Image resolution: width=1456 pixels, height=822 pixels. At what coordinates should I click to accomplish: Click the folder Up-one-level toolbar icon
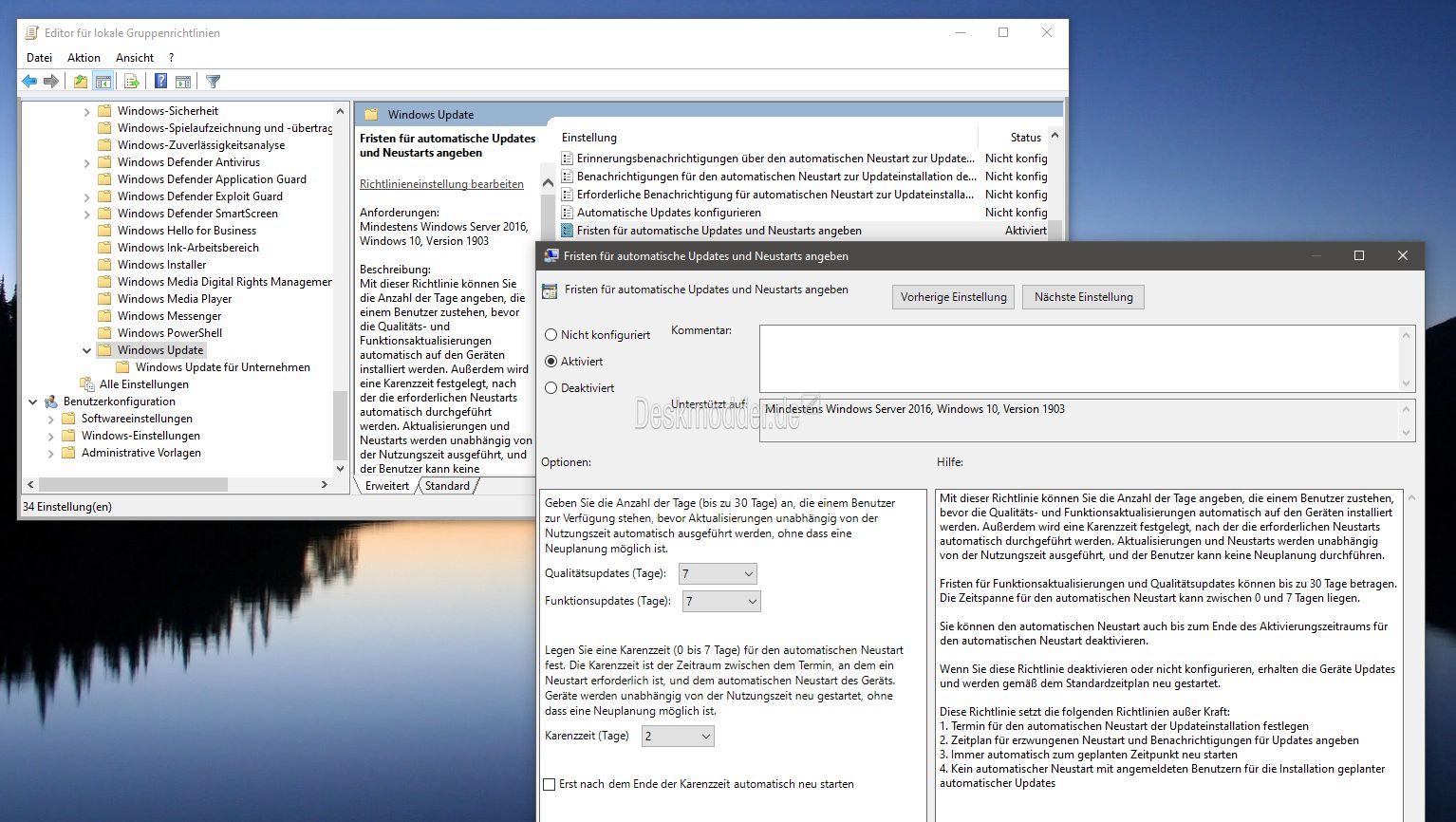click(x=81, y=82)
